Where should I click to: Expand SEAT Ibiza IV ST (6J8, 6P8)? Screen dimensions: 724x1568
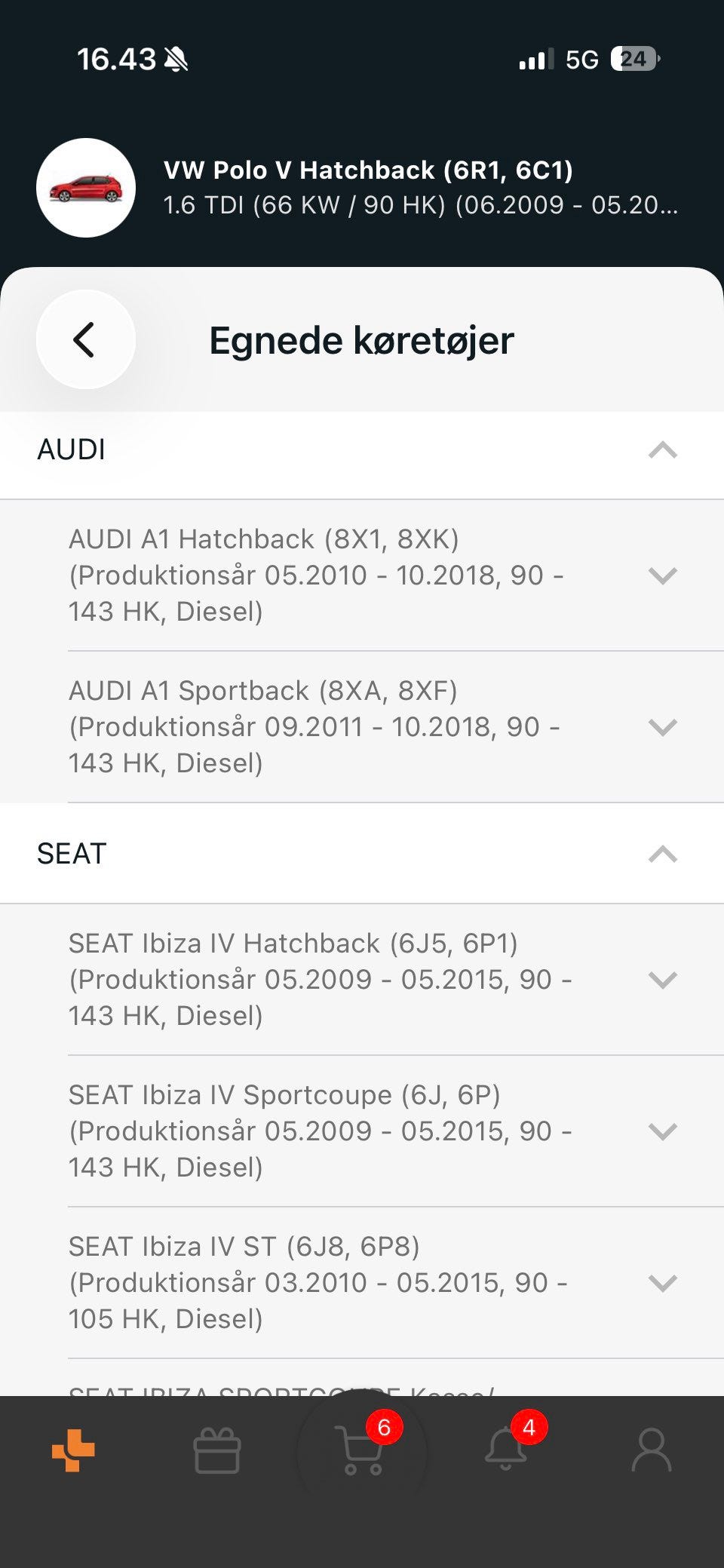[x=362, y=1283]
